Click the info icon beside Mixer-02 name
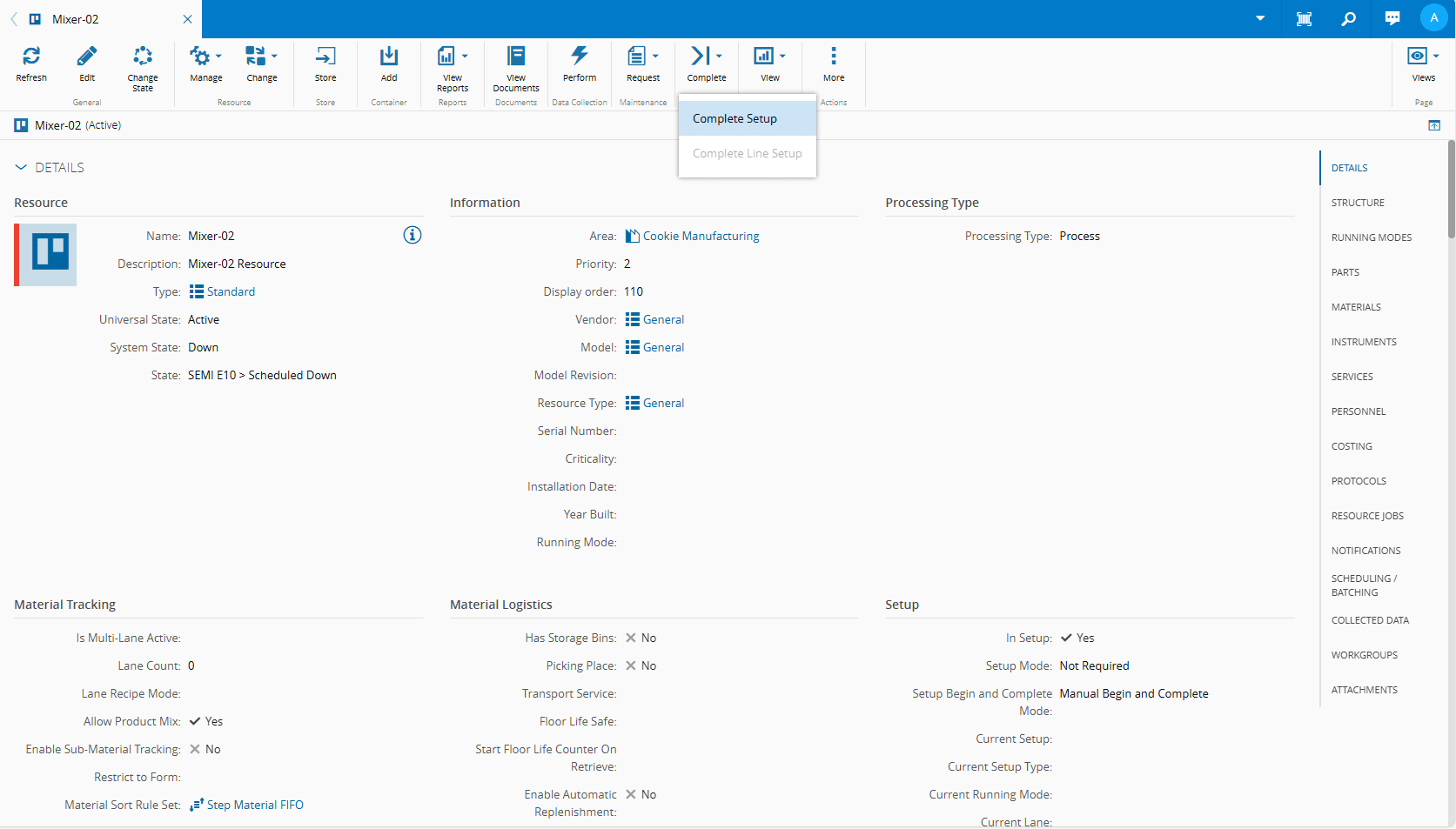This screenshot has height=829, width=1456. point(413,235)
